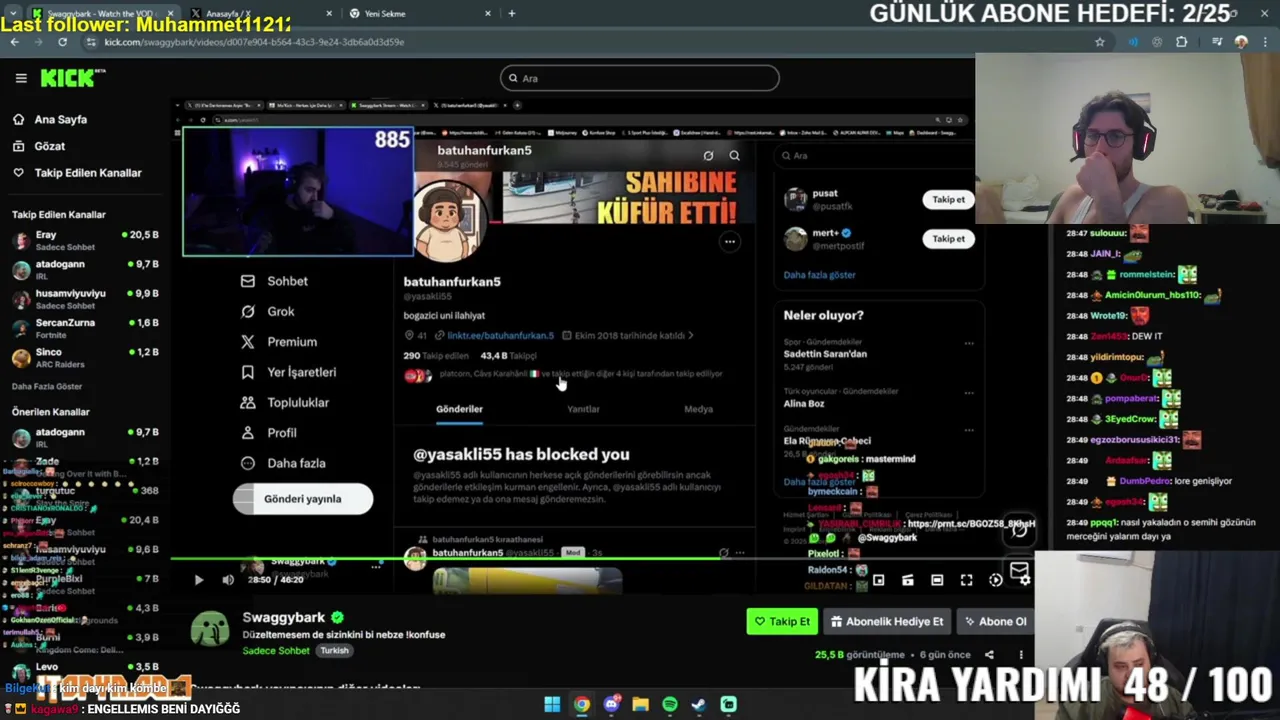The height and width of the screenshot is (720, 1280).
Task: Toggle fullscreen on the video player
Action: click(966, 580)
